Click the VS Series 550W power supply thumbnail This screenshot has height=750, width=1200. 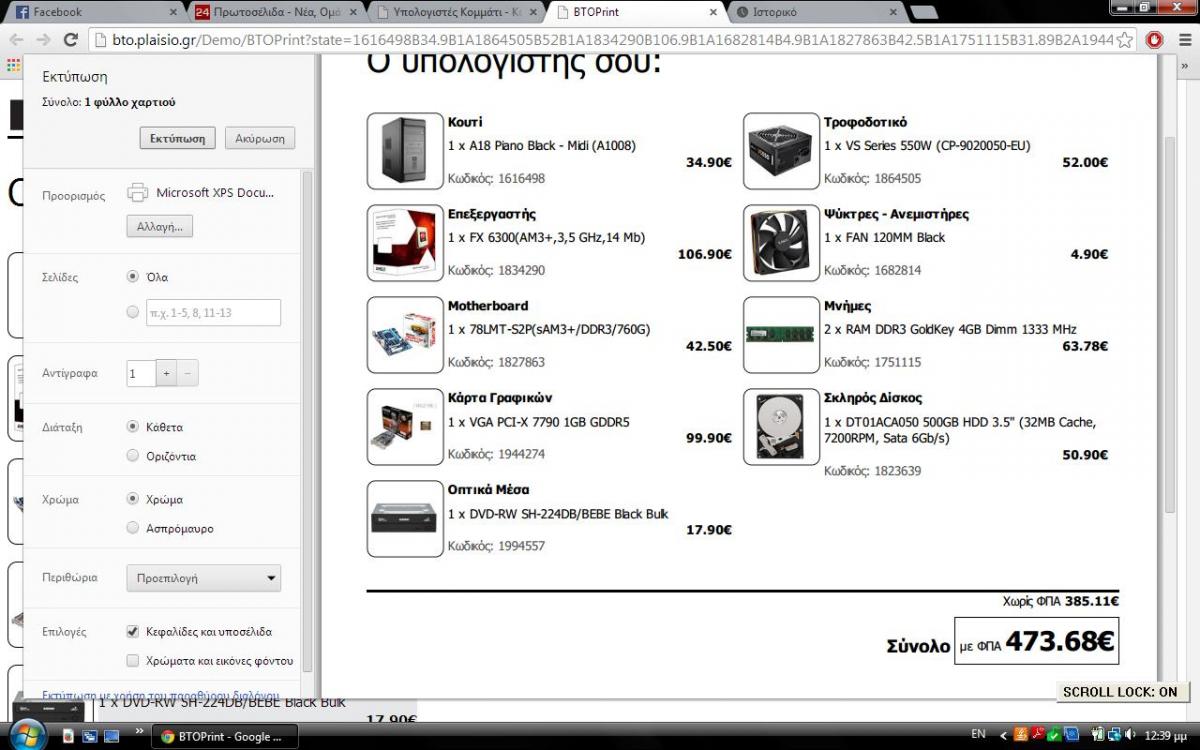tap(781, 151)
